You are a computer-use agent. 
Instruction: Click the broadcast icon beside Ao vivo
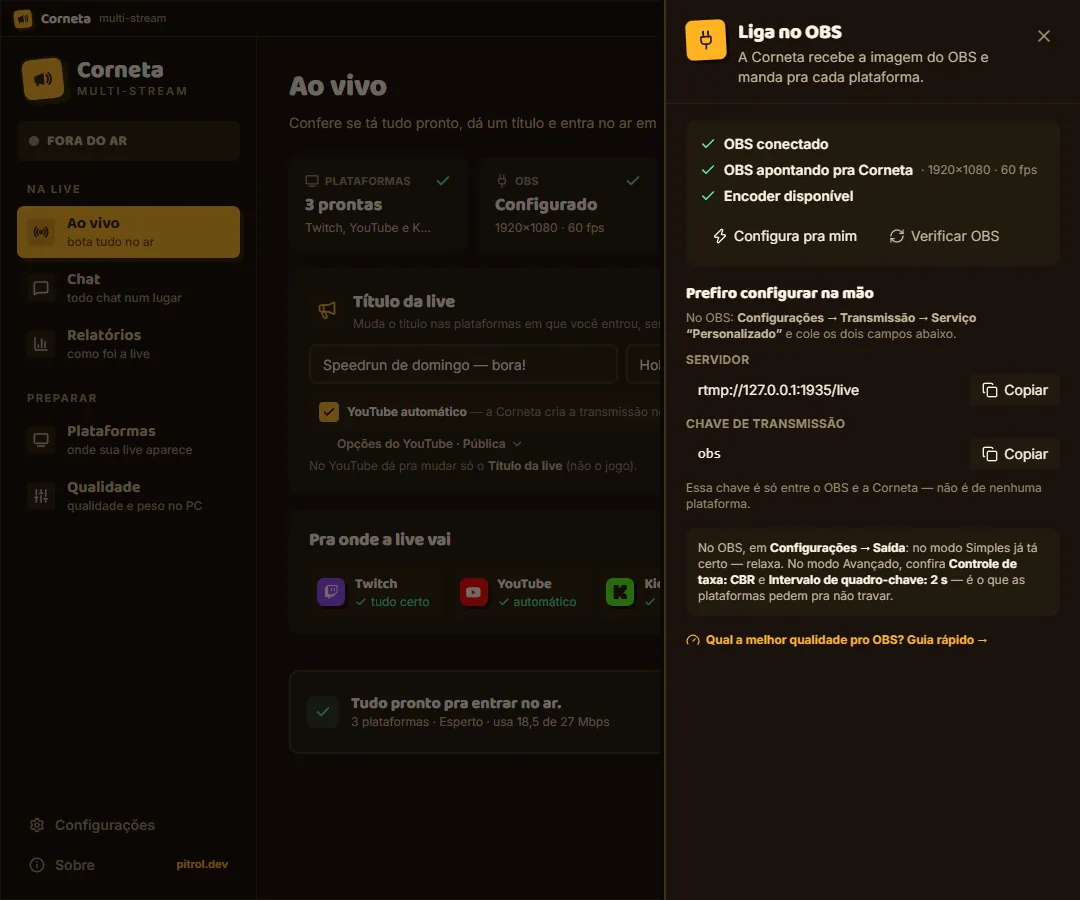41,232
